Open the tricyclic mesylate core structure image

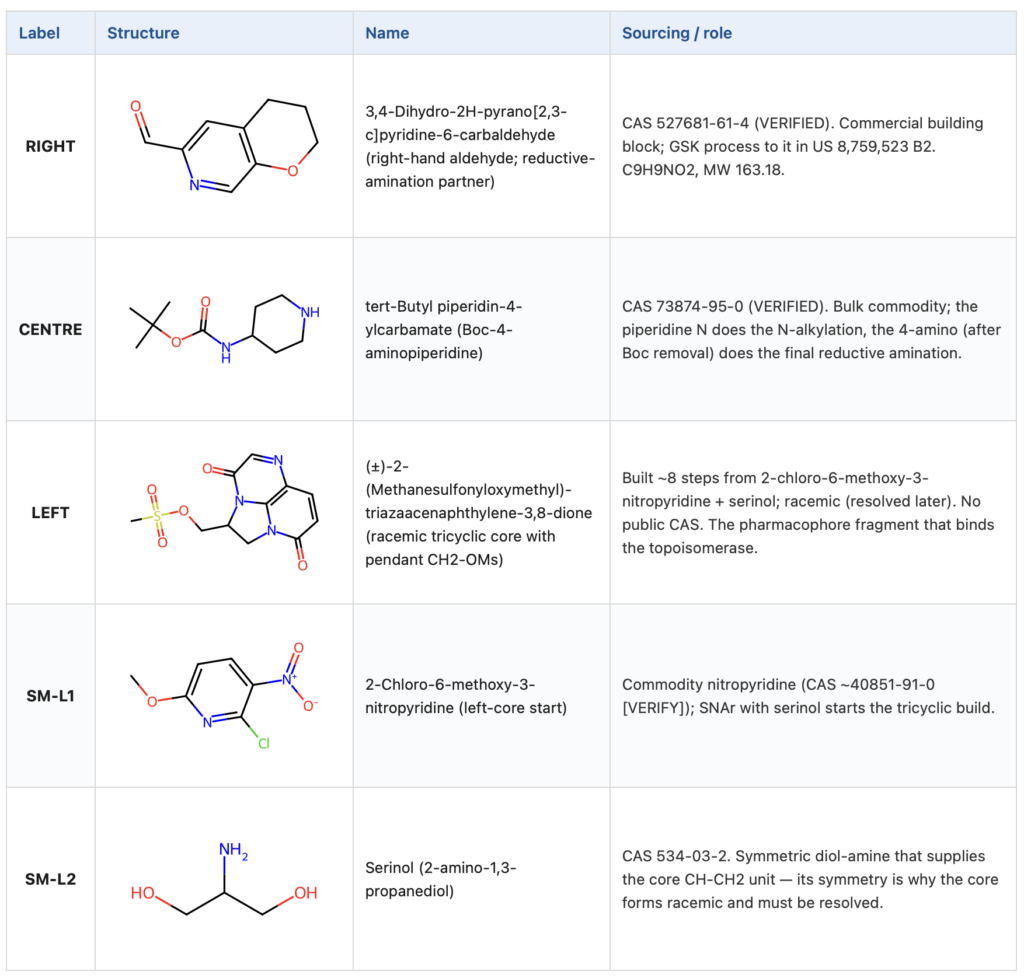pos(224,513)
